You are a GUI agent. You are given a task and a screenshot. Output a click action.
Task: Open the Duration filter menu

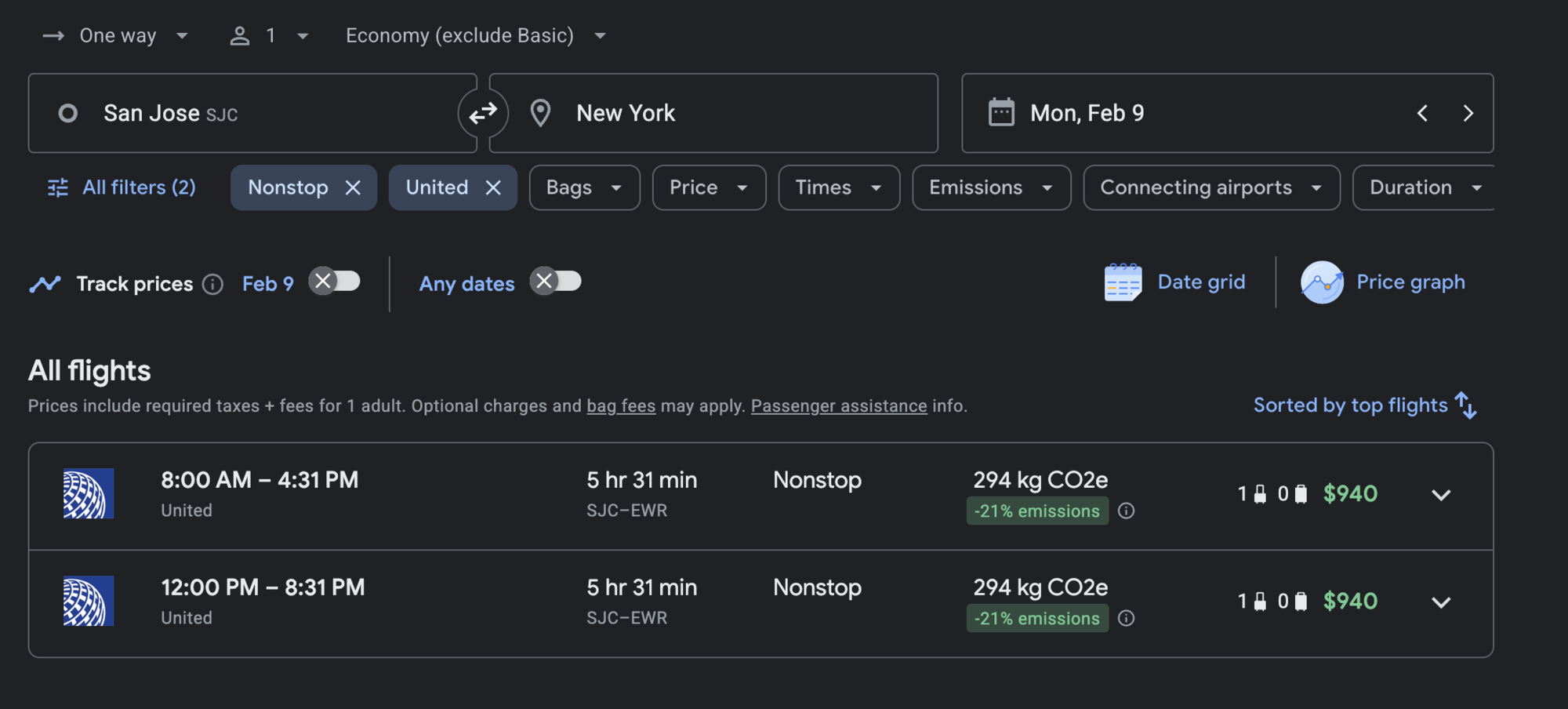pos(1423,187)
